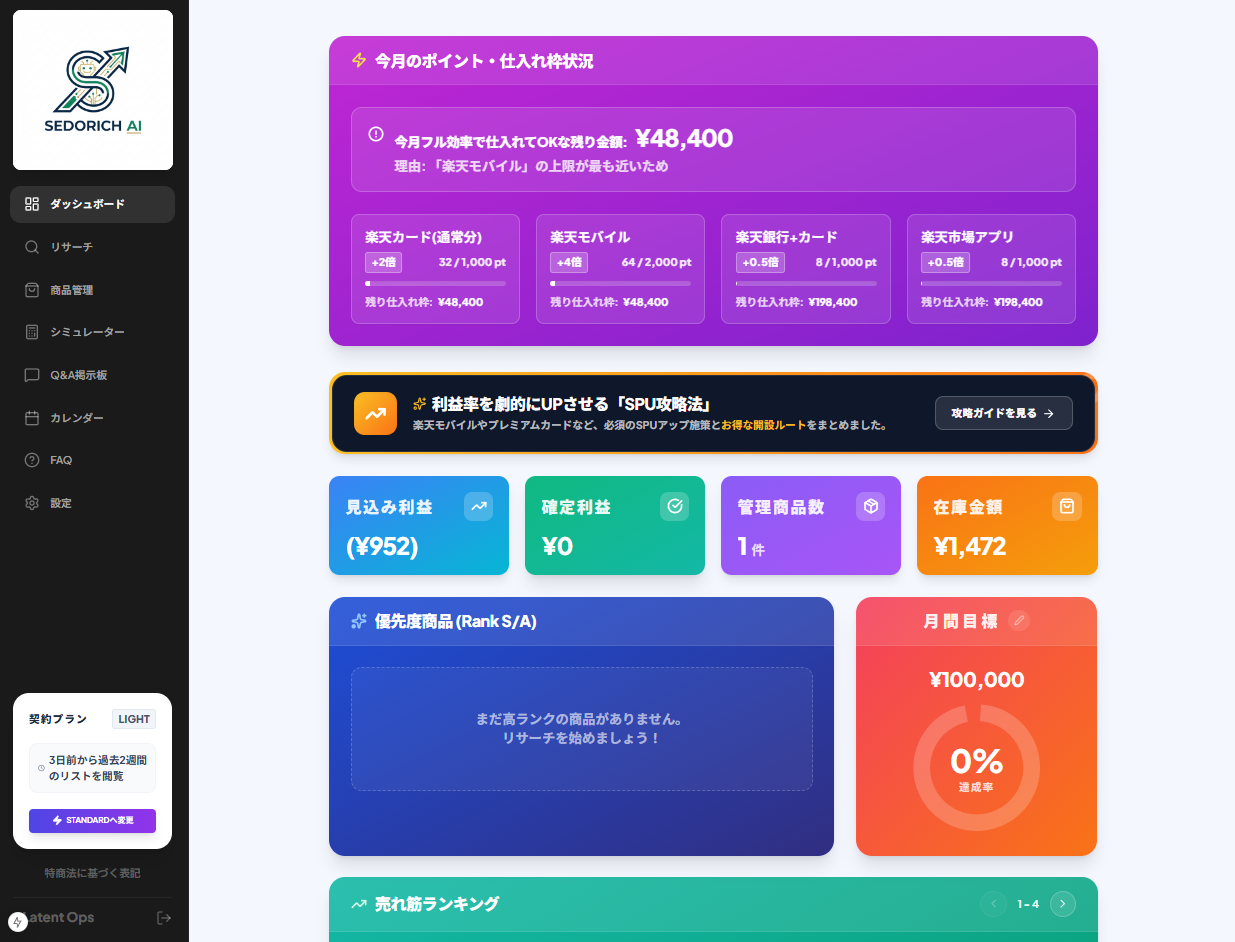Screen dimensions: 1235x942
Task: Open the 特商法に基づく表記 link
Action: [92, 873]
